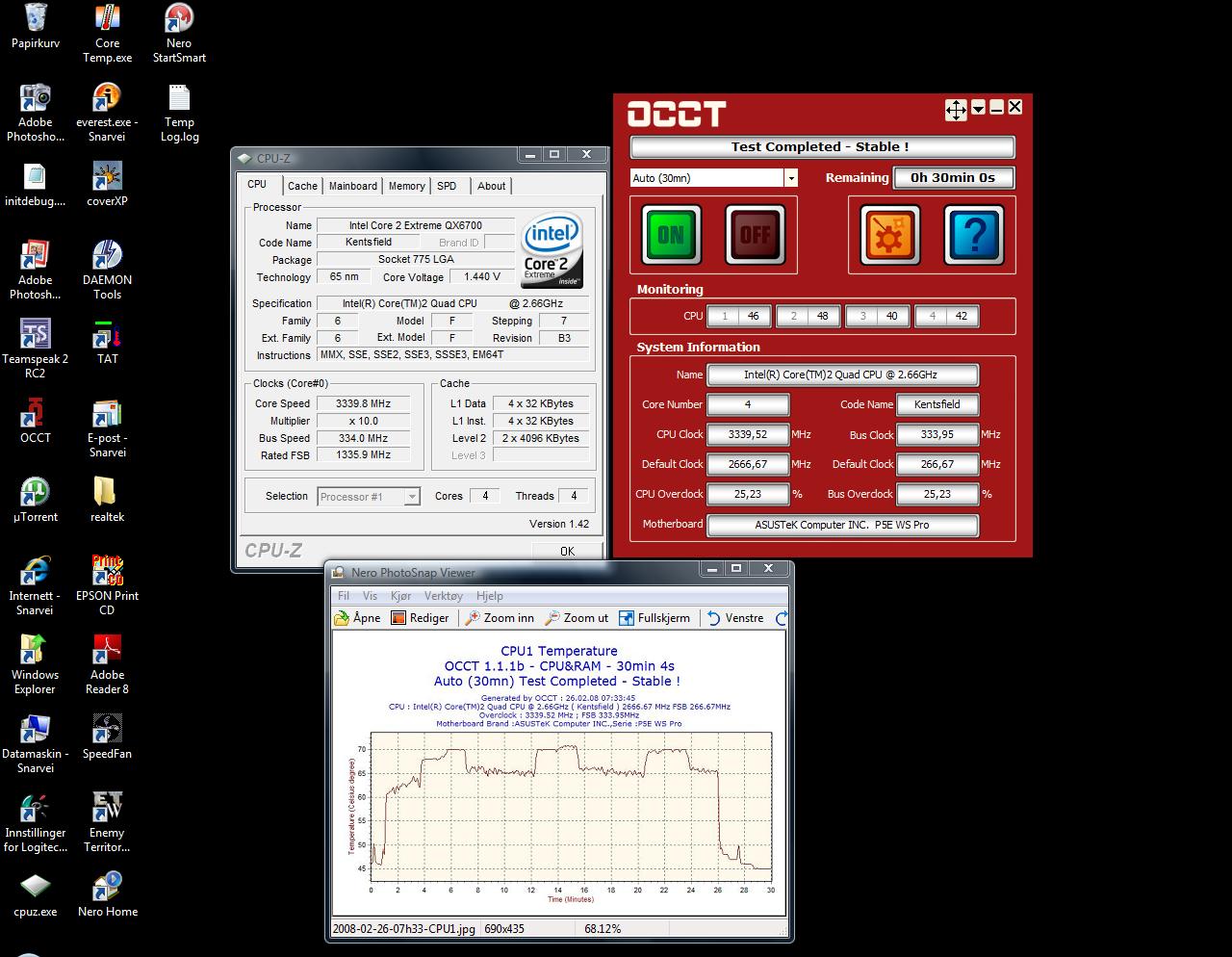1232x957 pixels.
Task: Click the temperature graph image in PhotoSnap
Action: pos(558,774)
